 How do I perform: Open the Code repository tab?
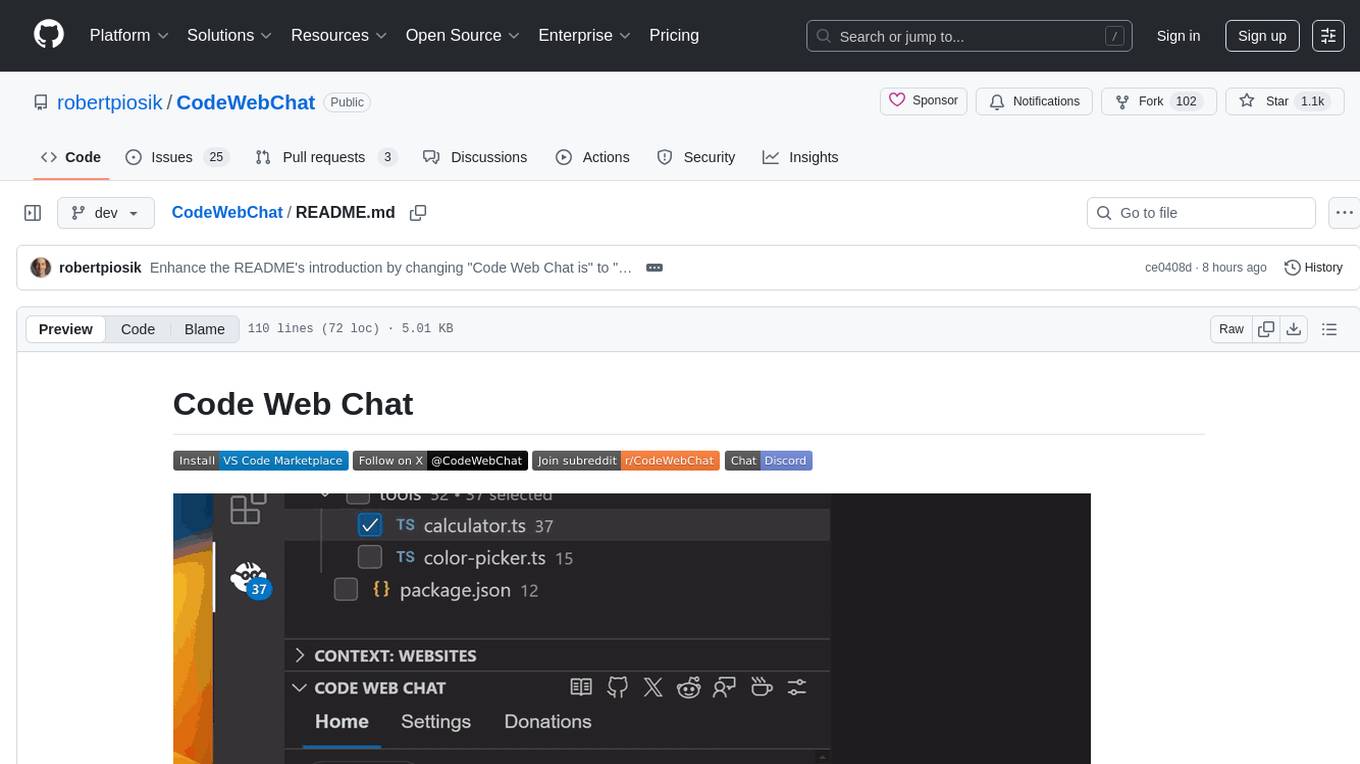tap(71, 157)
